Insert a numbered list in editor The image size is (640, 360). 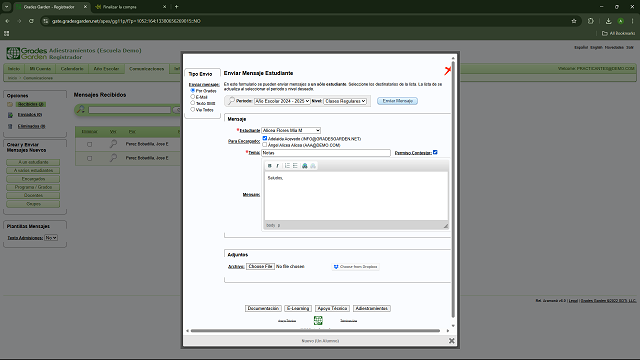(x=287, y=166)
